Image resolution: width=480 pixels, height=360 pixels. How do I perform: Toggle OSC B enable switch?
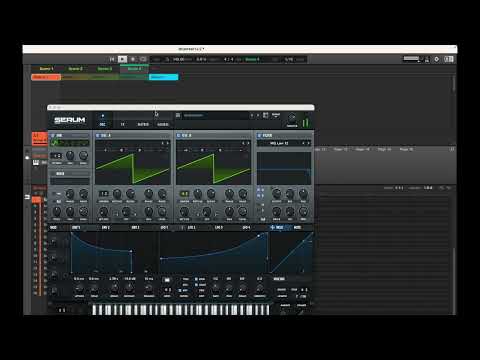(178, 135)
